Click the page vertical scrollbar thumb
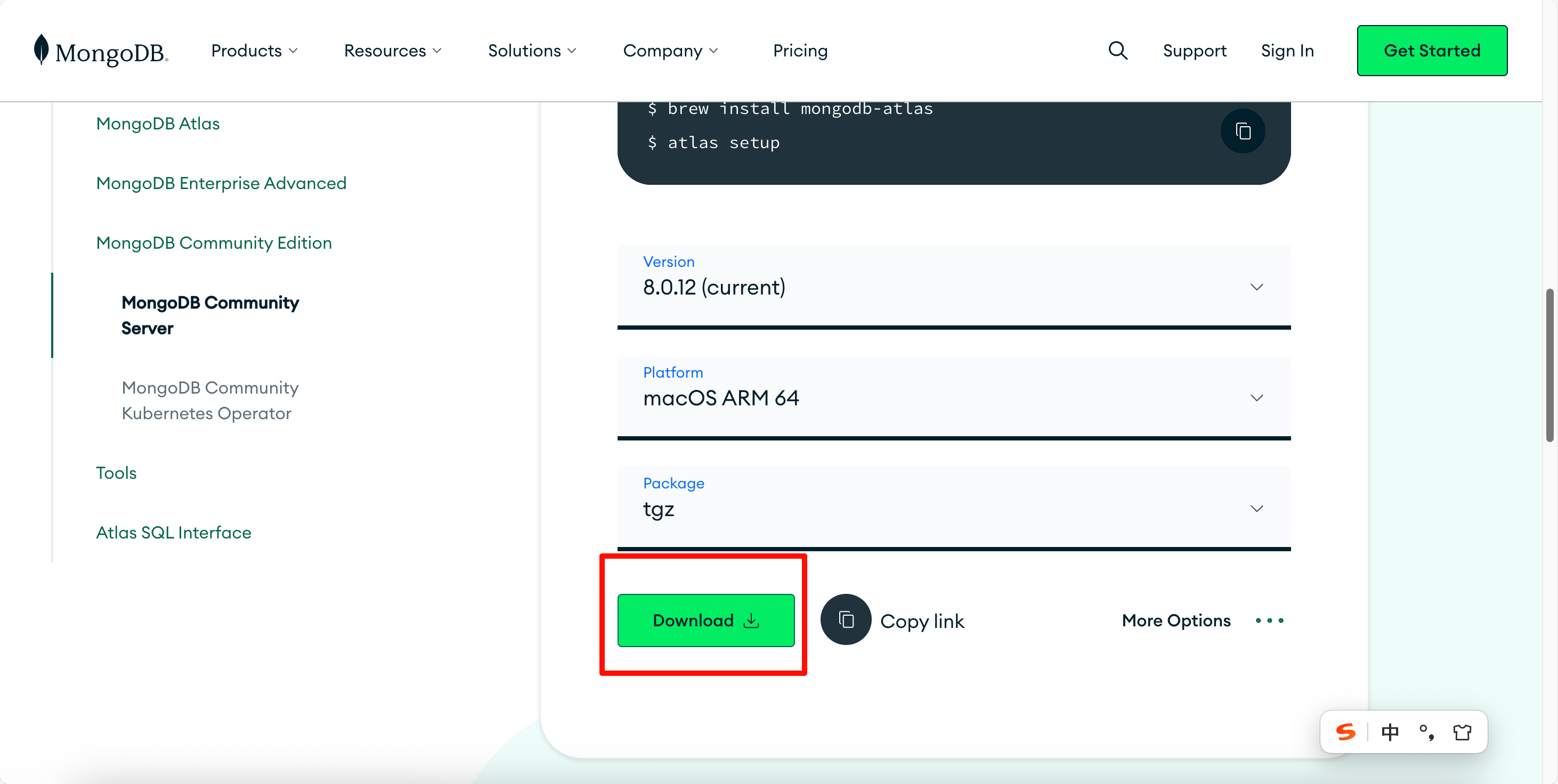This screenshot has width=1558, height=784. pos(1549,366)
